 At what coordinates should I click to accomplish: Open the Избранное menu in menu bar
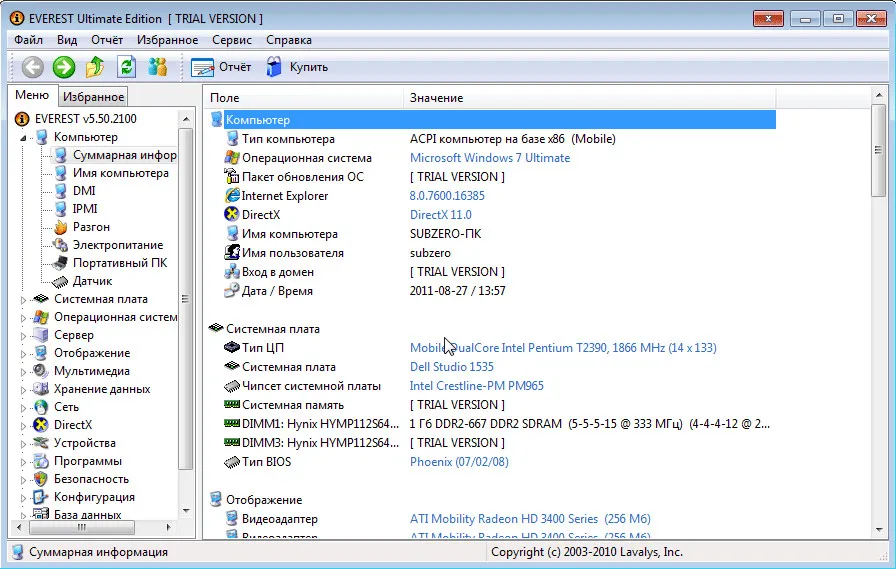[x=167, y=40]
